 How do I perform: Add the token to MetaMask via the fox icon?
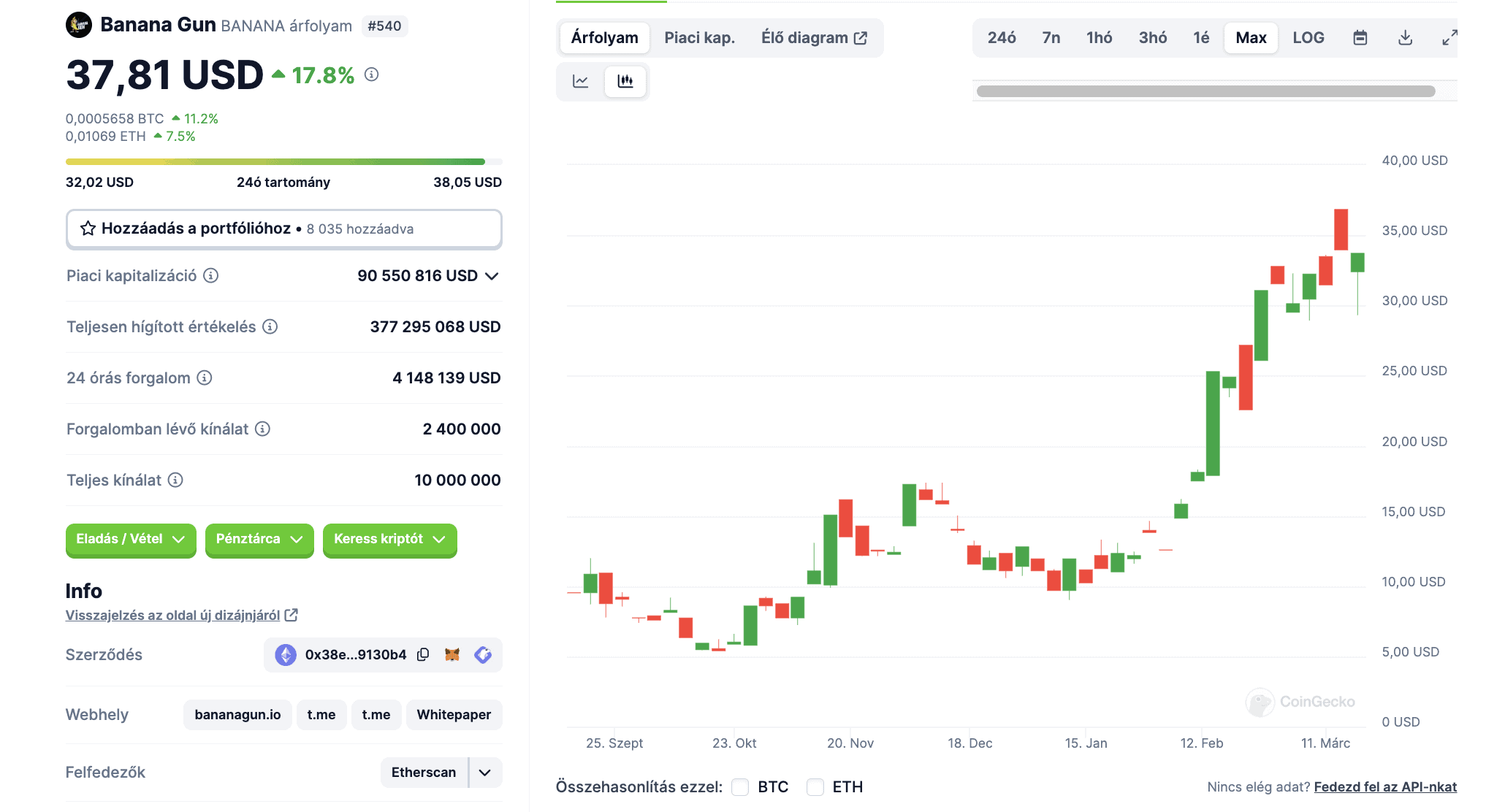click(452, 654)
